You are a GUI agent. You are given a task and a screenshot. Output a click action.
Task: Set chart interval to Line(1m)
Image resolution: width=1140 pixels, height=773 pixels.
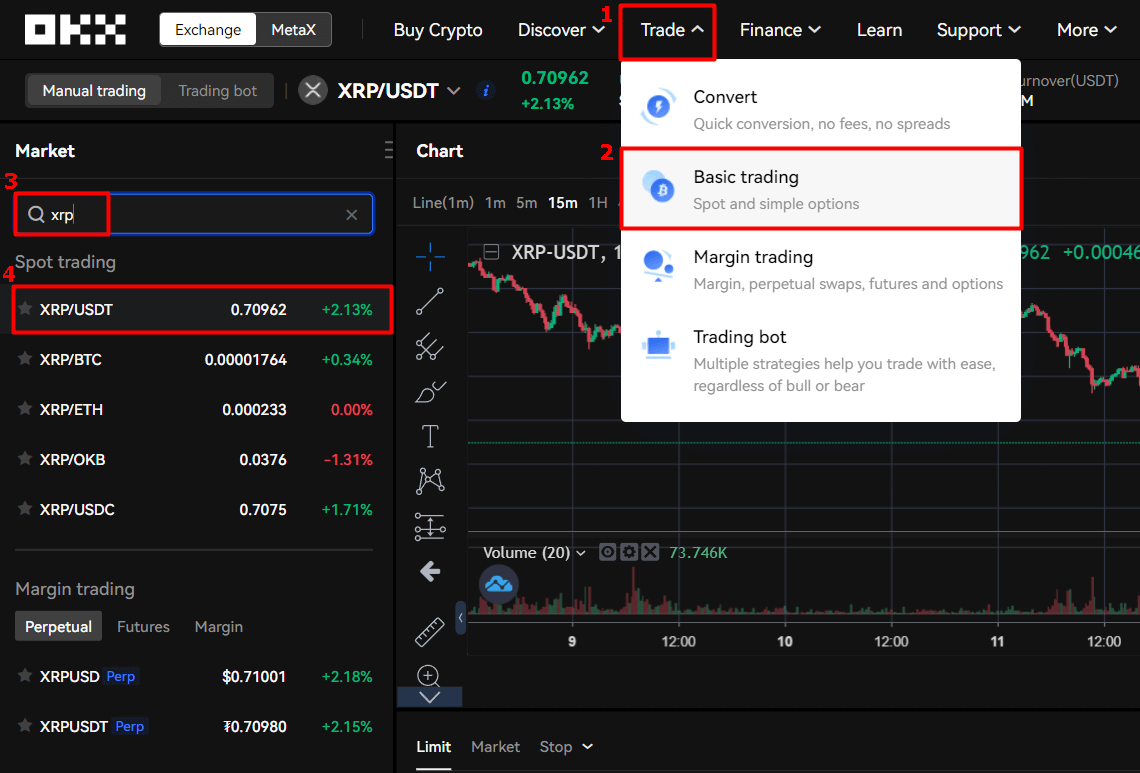tap(443, 203)
